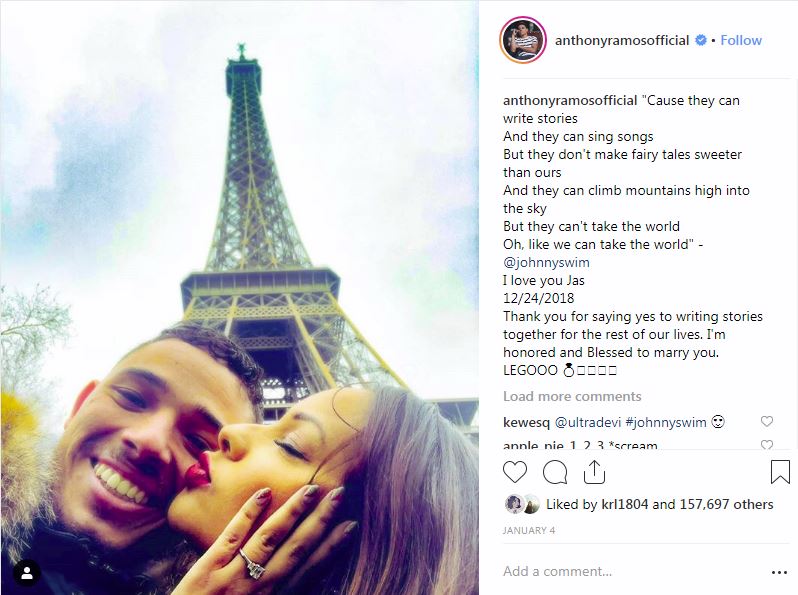The width and height of the screenshot is (798, 595).
Task: Open the anthonyramosofficial username in the header
Action: (x=622, y=40)
